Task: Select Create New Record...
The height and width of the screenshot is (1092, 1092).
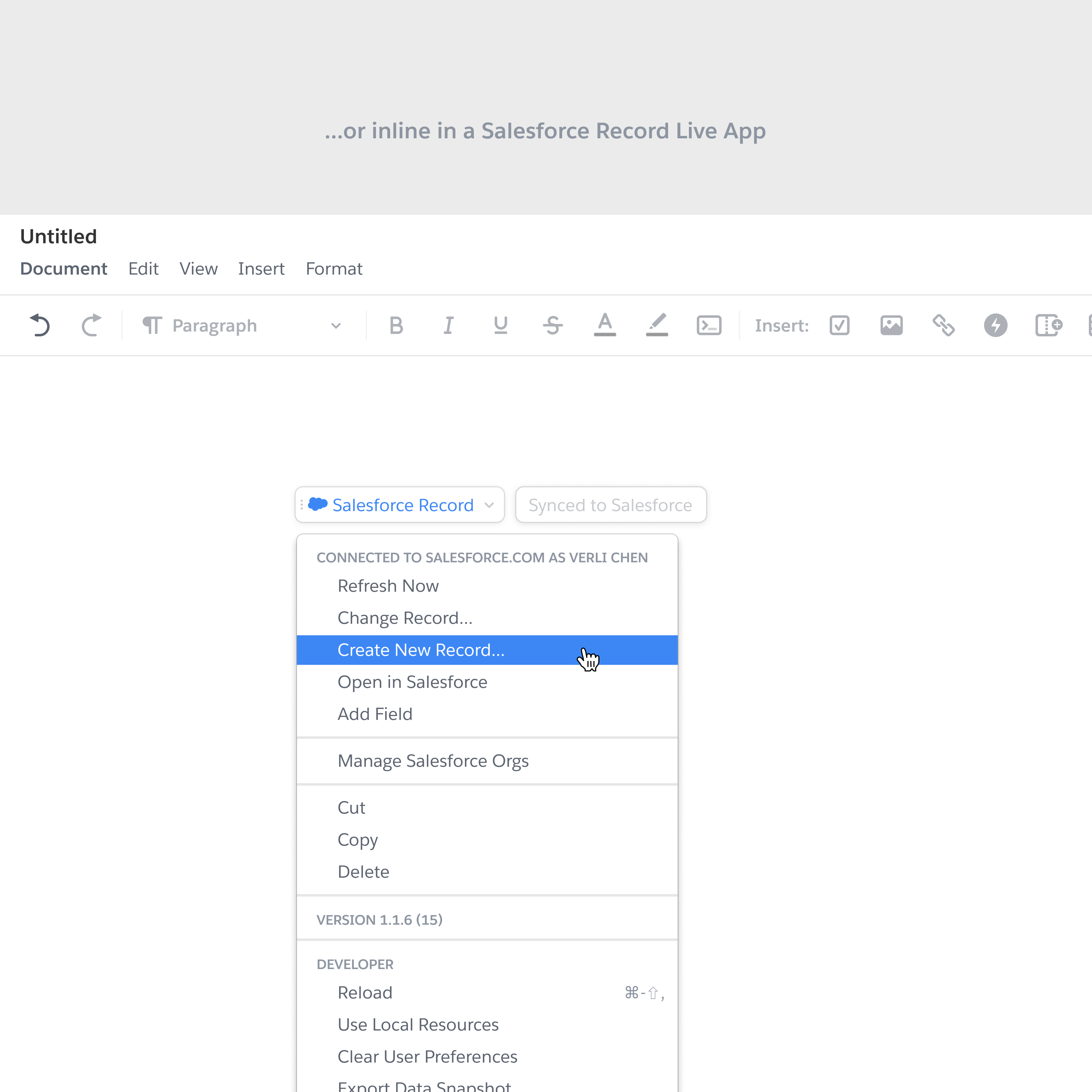Action: [487, 650]
